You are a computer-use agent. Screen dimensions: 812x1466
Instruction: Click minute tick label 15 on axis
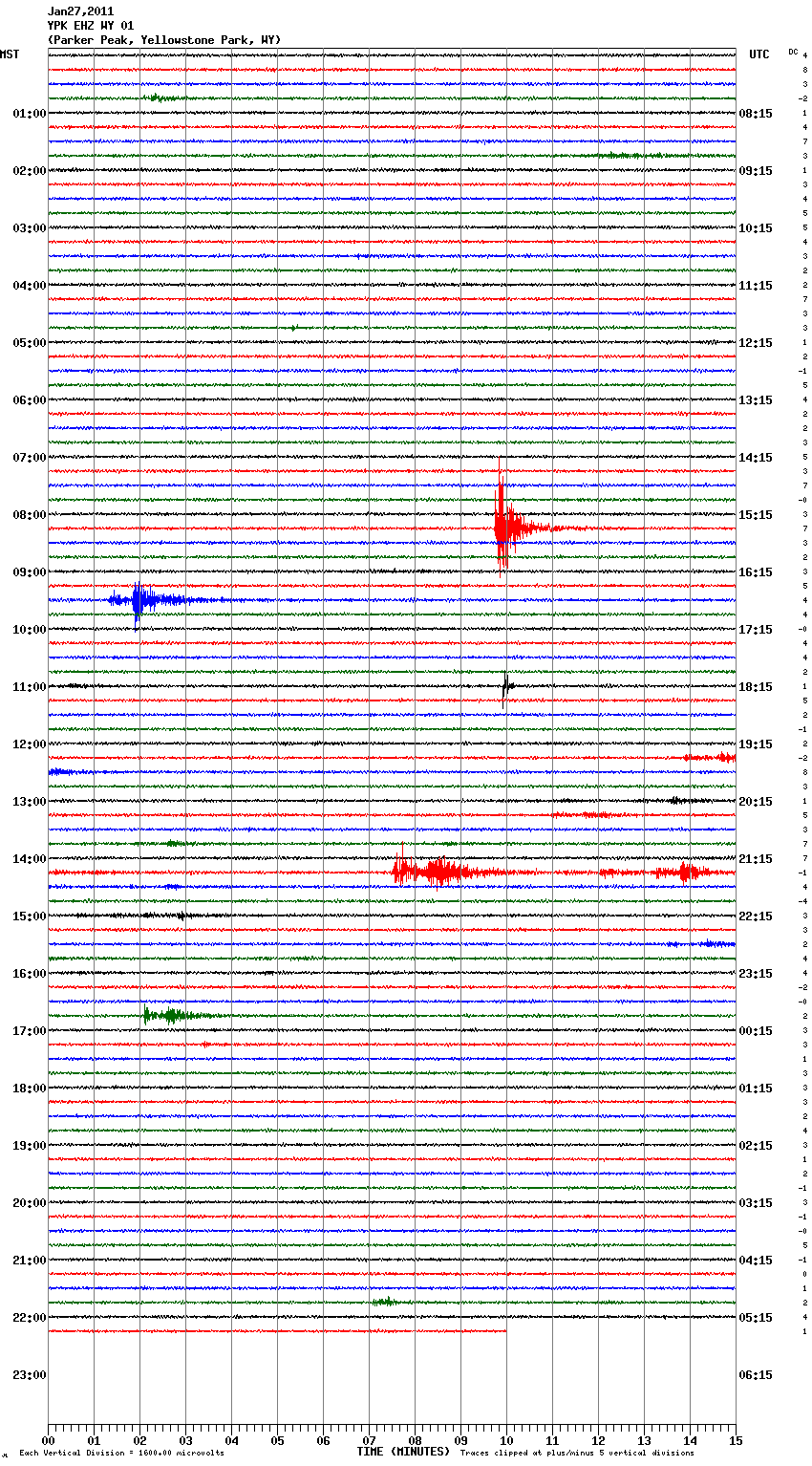(736, 1440)
